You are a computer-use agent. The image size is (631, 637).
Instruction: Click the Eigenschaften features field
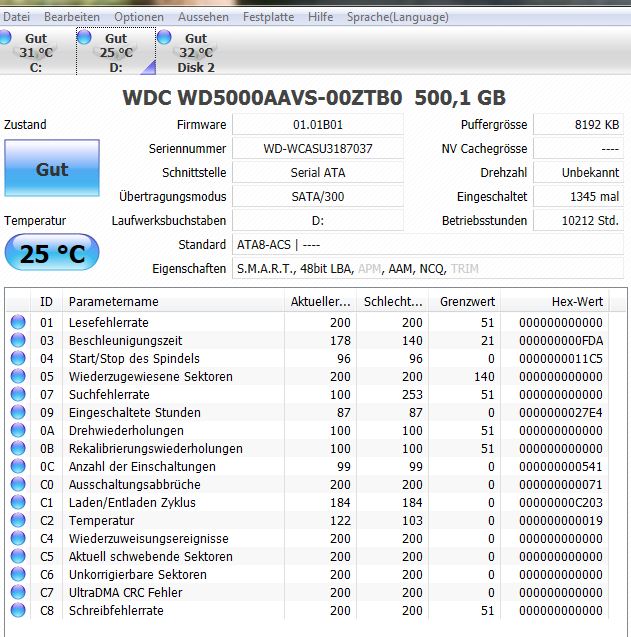pos(428,269)
